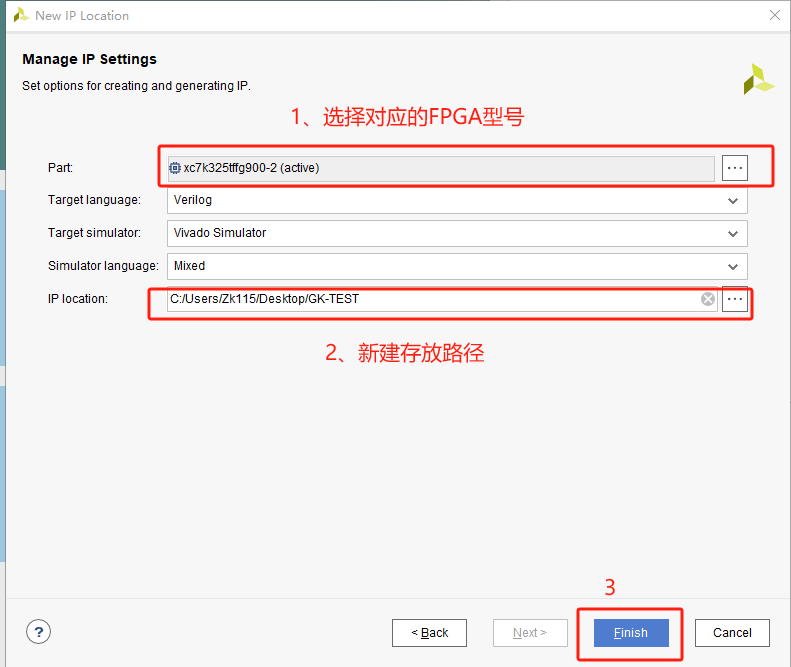
Task: Open the part selection browse button
Action: 734,168
